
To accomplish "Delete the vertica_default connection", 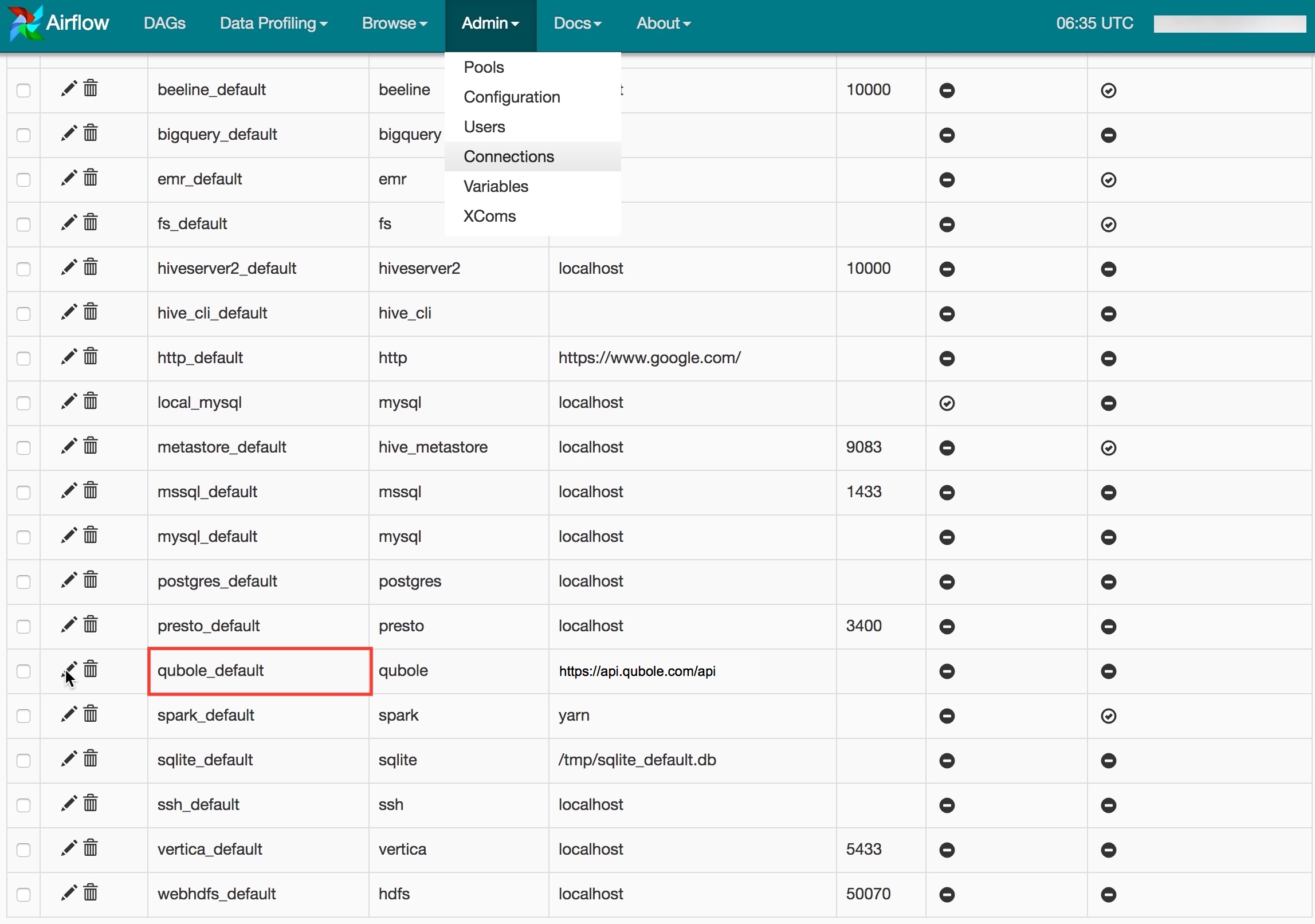I will point(91,848).
